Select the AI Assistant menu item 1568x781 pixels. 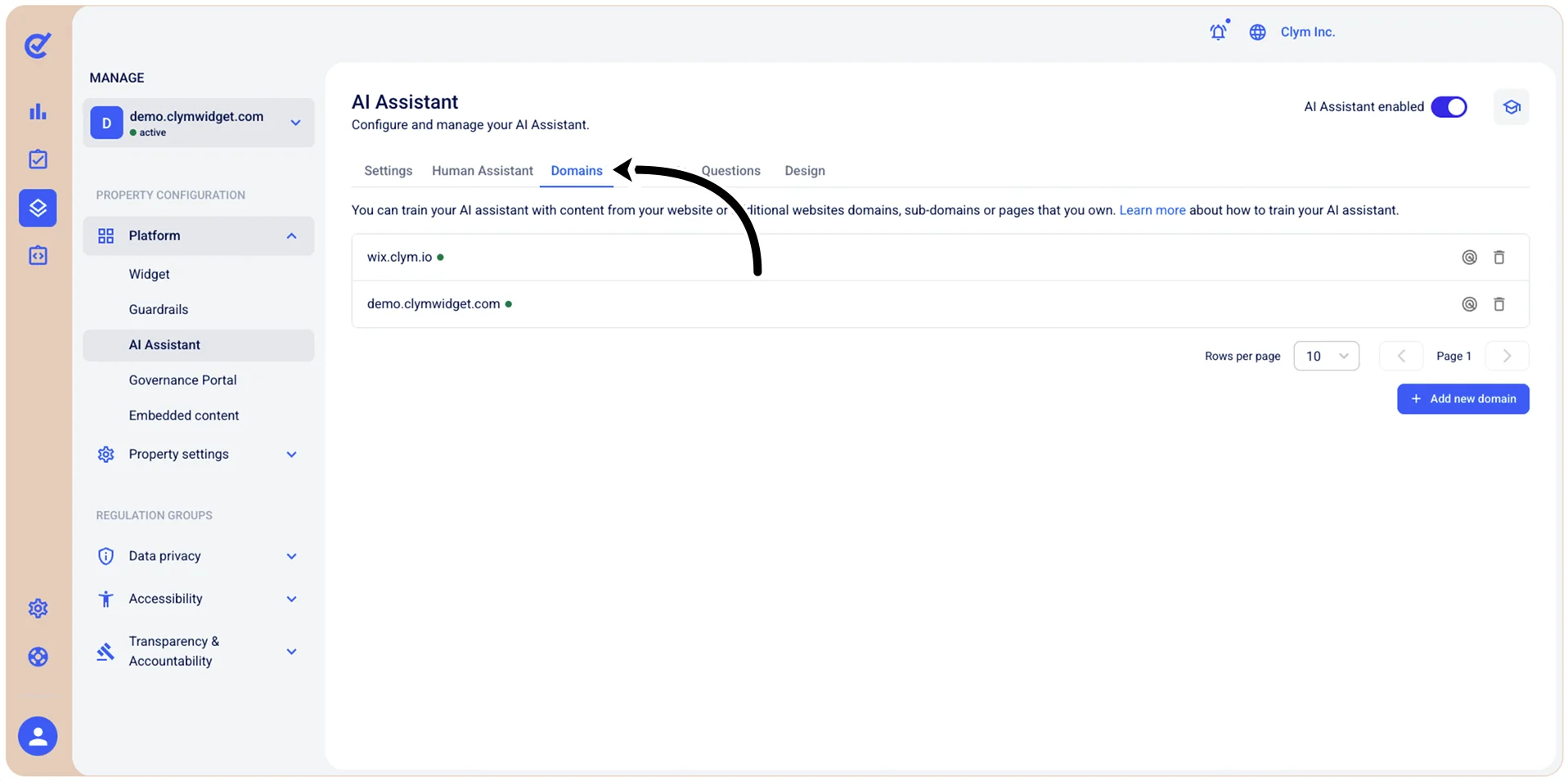pos(198,345)
